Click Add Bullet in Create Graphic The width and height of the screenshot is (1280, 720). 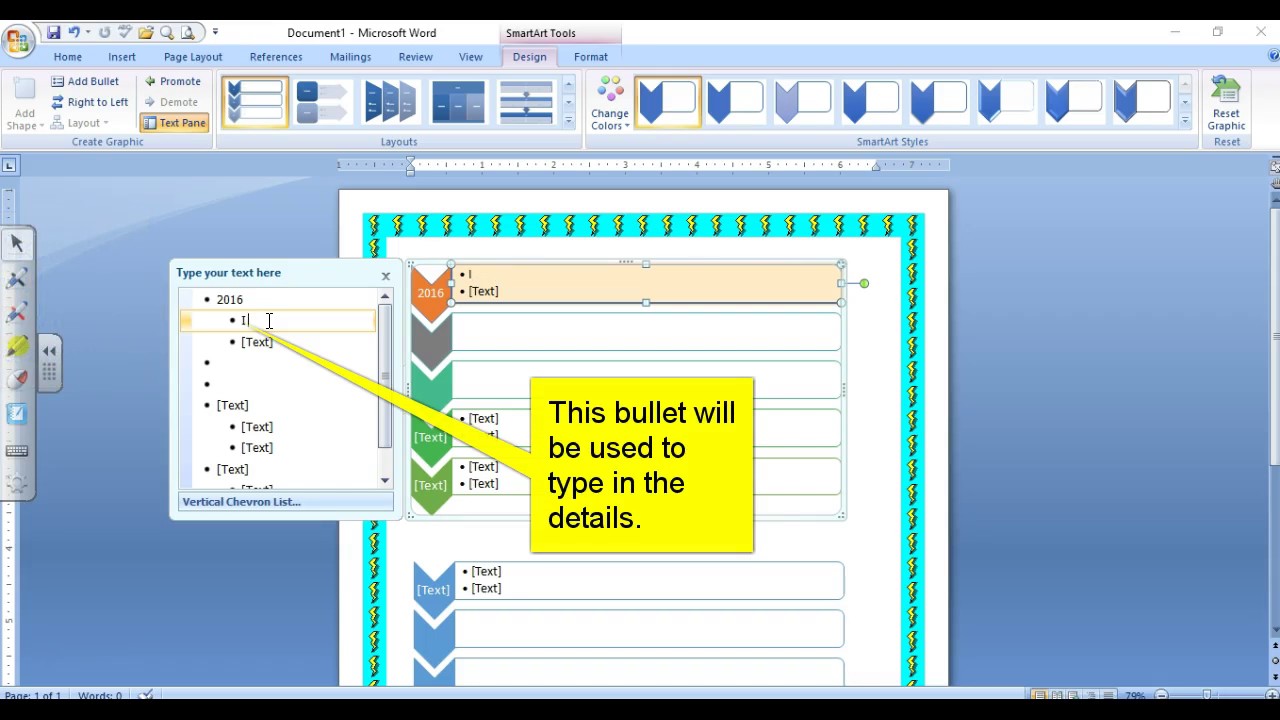(86, 81)
